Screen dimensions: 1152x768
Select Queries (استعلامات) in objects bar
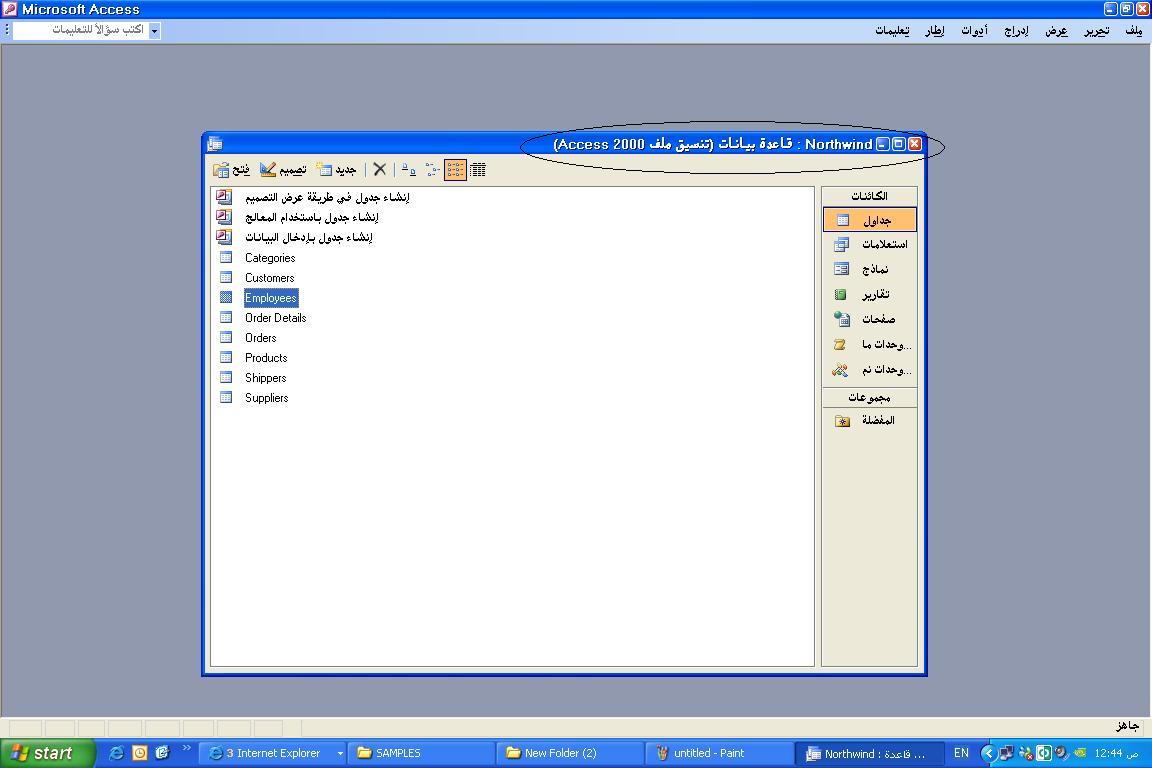(870, 244)
